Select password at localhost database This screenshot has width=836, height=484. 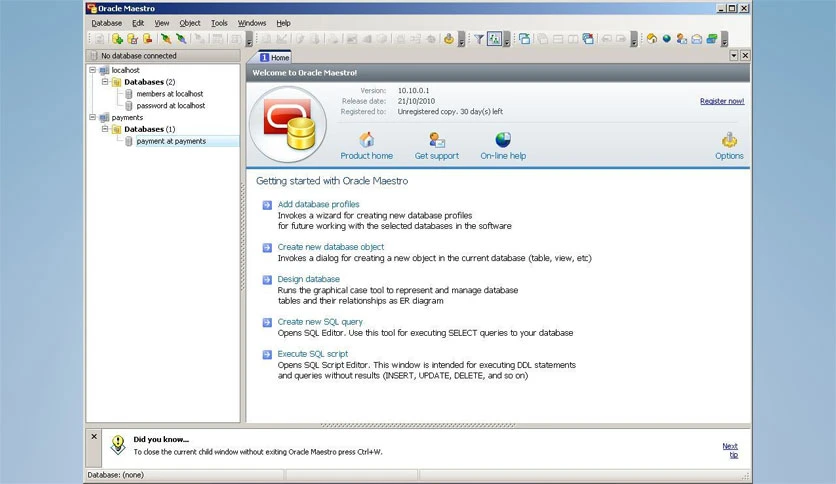pyautogui.click(x=171, y=106)
